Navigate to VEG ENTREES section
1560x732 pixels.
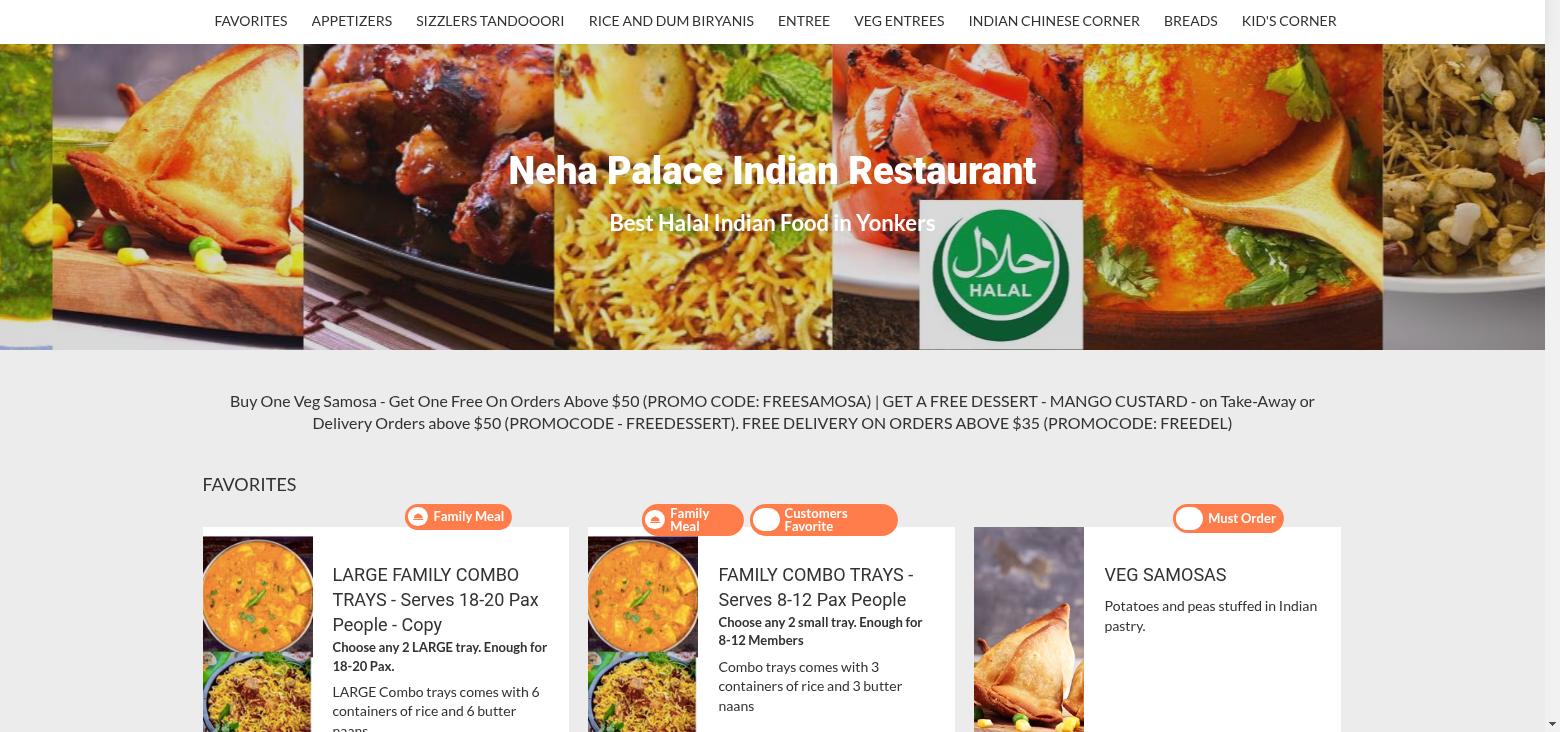pyautogui.click(x=899, y=20)
